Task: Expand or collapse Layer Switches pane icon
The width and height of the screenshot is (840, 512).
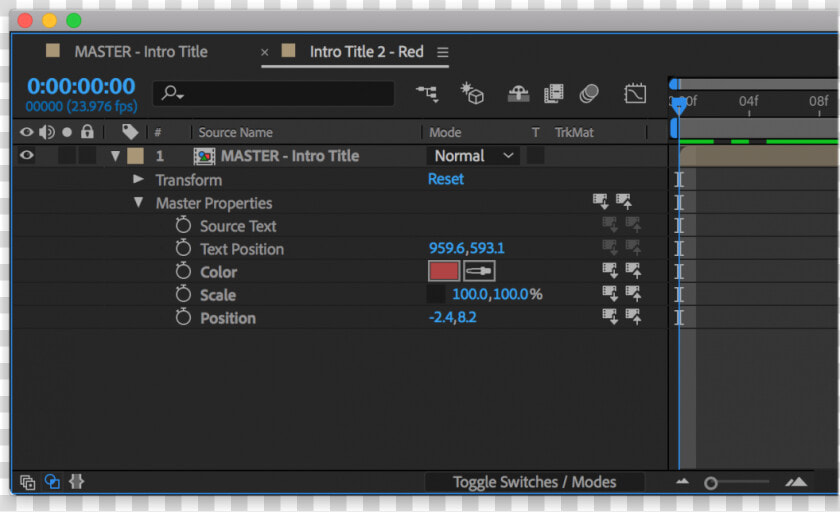Action: point(27,482)
